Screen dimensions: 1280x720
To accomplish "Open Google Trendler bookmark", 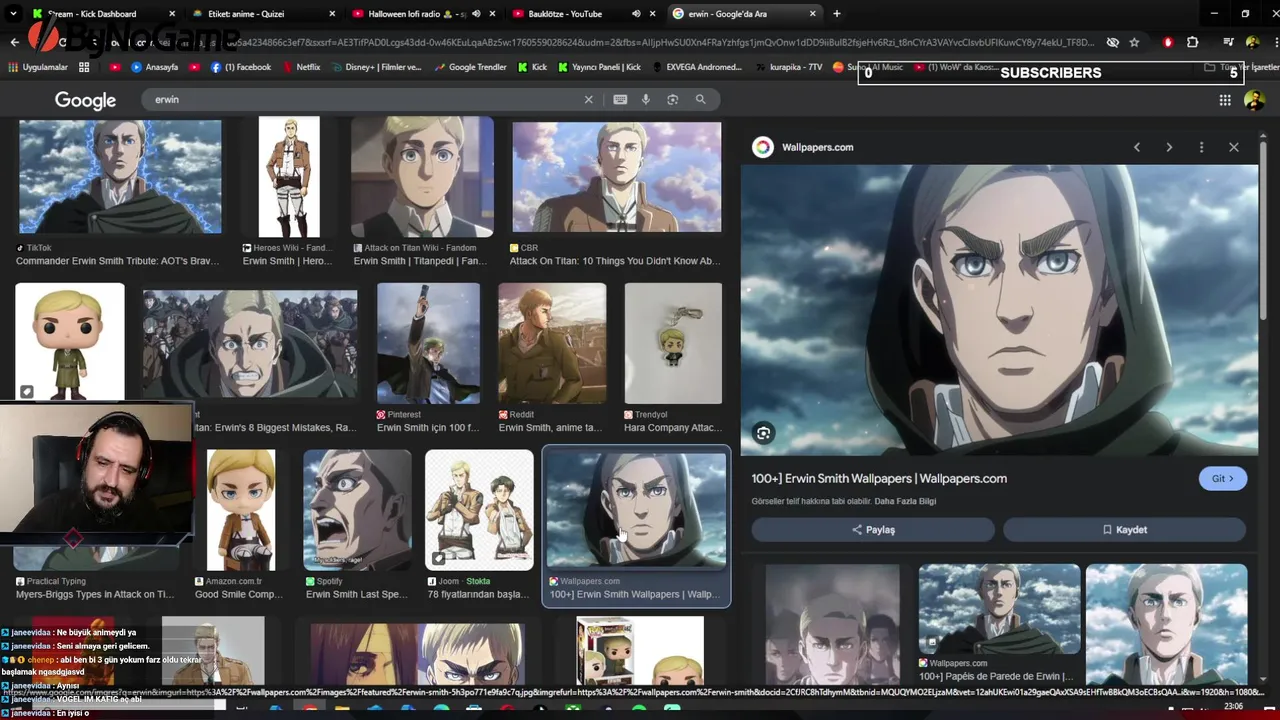I will click(x=470, y=67).
